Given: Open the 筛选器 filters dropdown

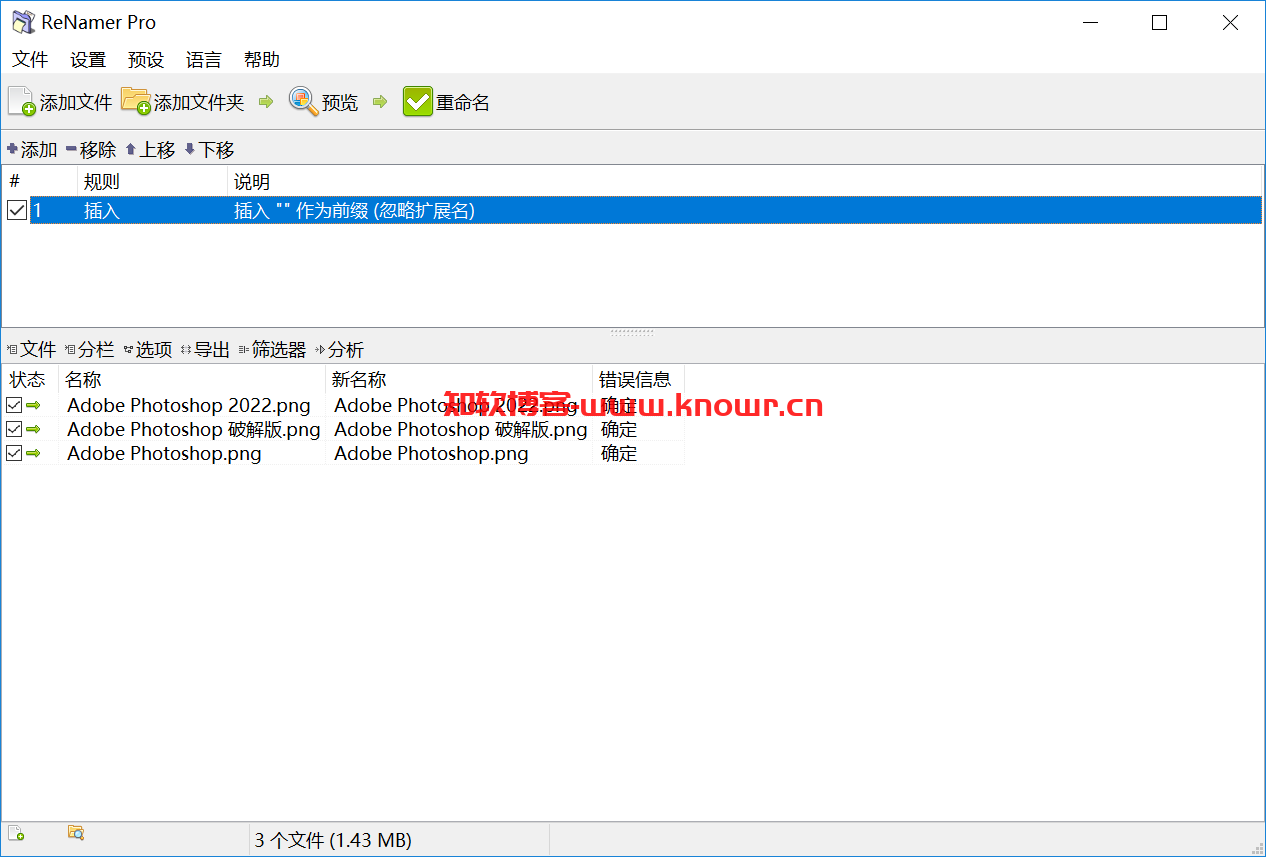Looking at the screenshot, I should (272, 350).
